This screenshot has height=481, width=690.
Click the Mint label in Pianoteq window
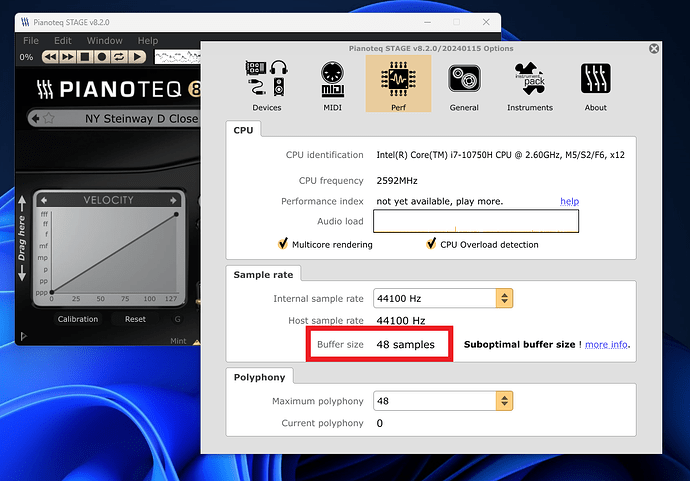pyautogui.click(x=178, y=341)
